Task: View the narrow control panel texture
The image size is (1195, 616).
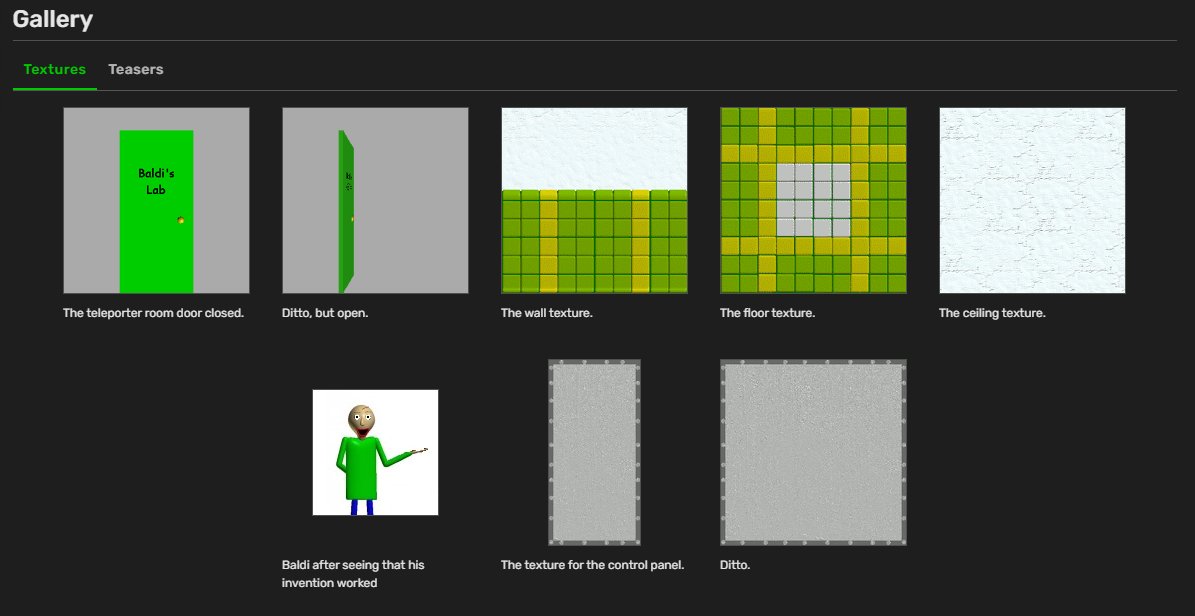Action: click(594, 452)
